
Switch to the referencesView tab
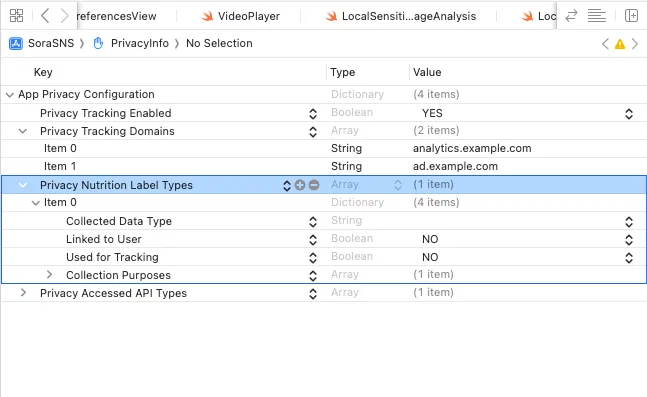[117, 16]
